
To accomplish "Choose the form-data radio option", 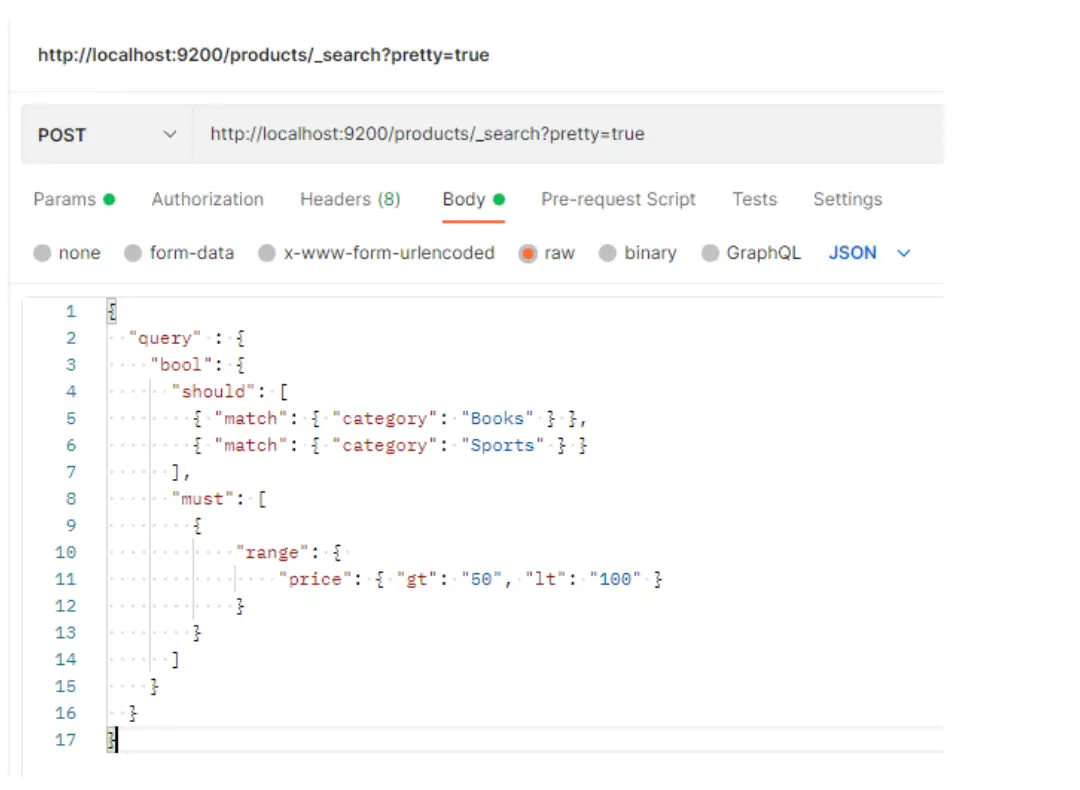I will point(133,254).
